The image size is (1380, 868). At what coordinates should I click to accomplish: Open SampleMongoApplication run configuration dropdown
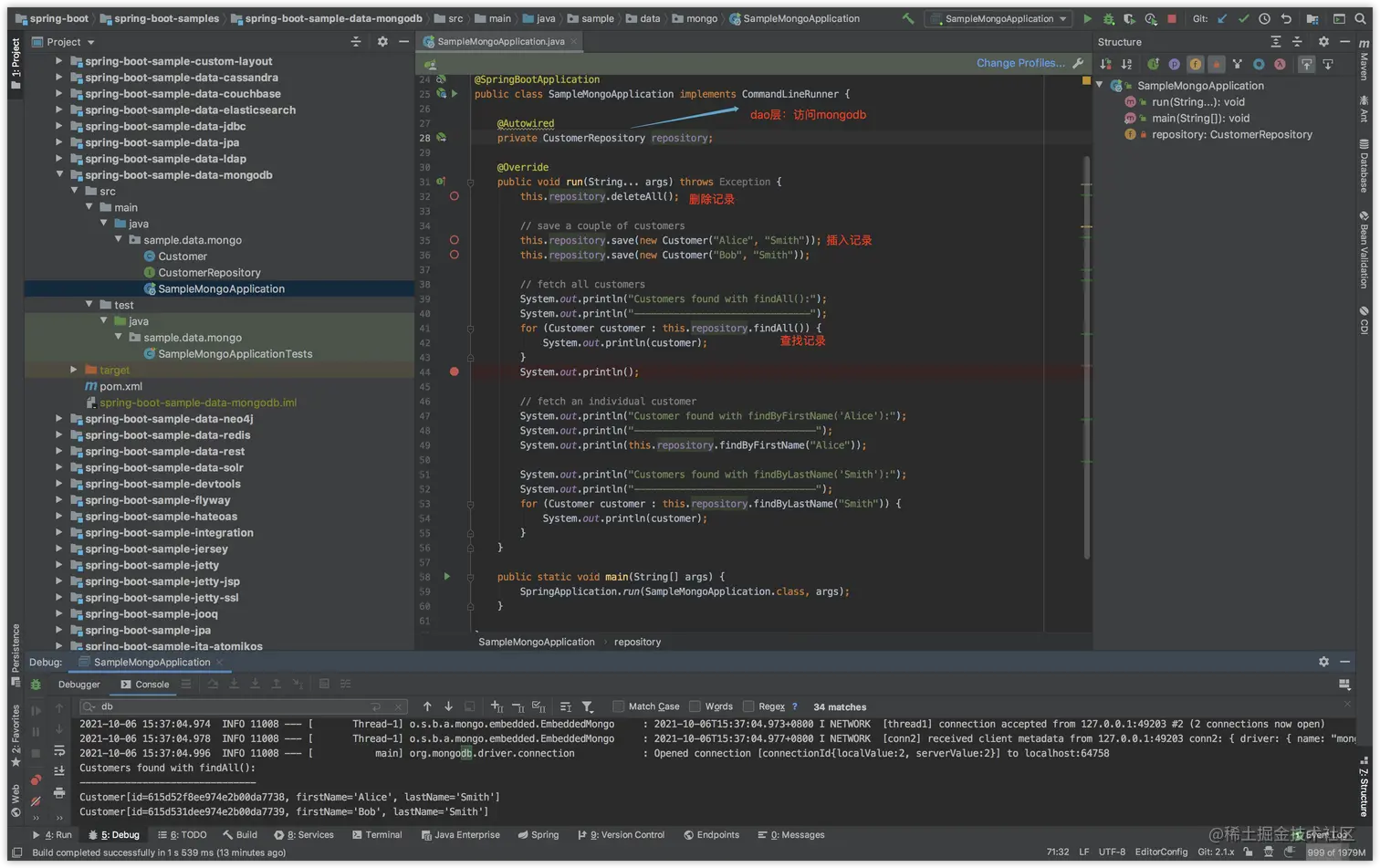coord(999,18)
